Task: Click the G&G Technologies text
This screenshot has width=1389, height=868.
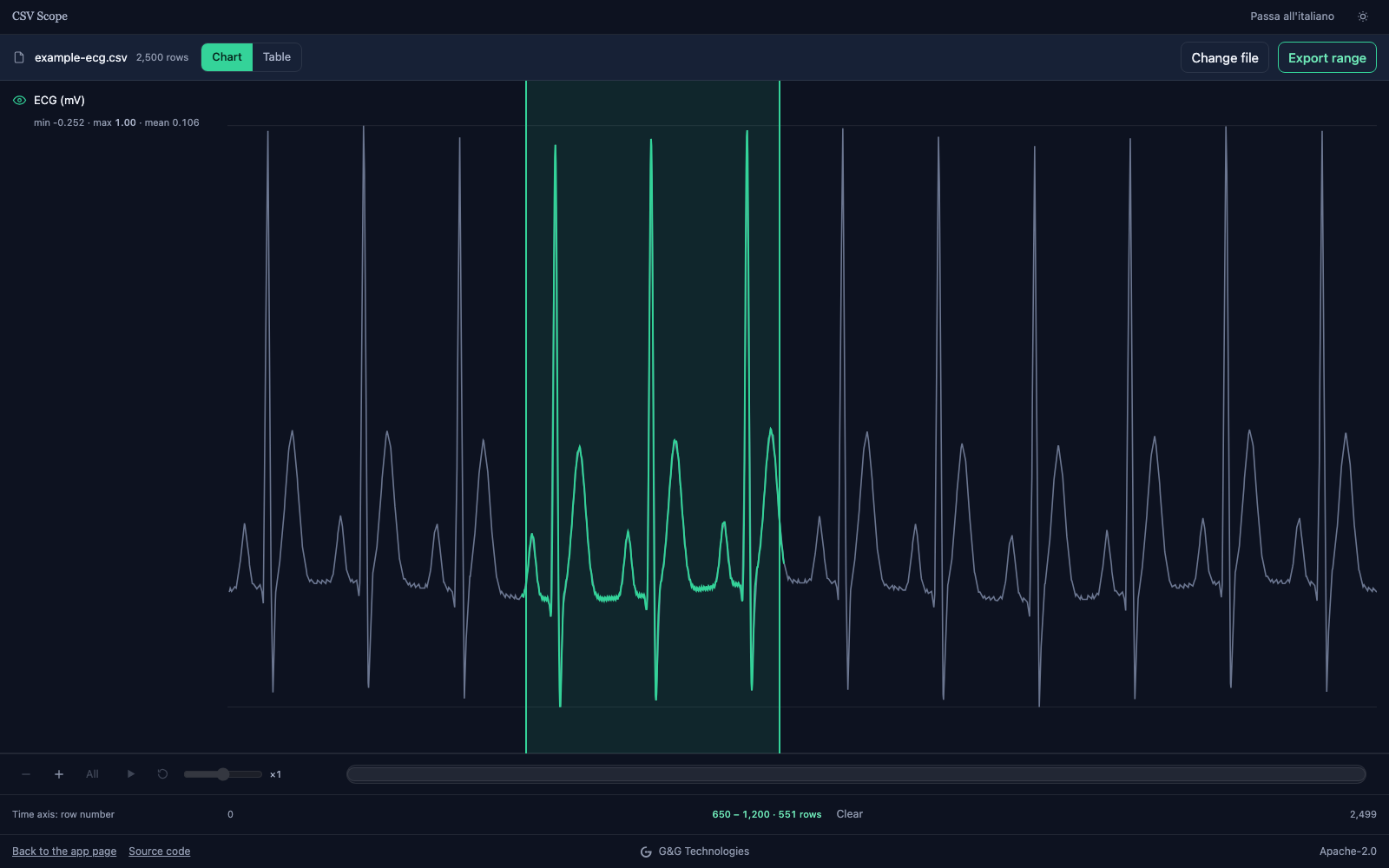Action: point(704,852)
